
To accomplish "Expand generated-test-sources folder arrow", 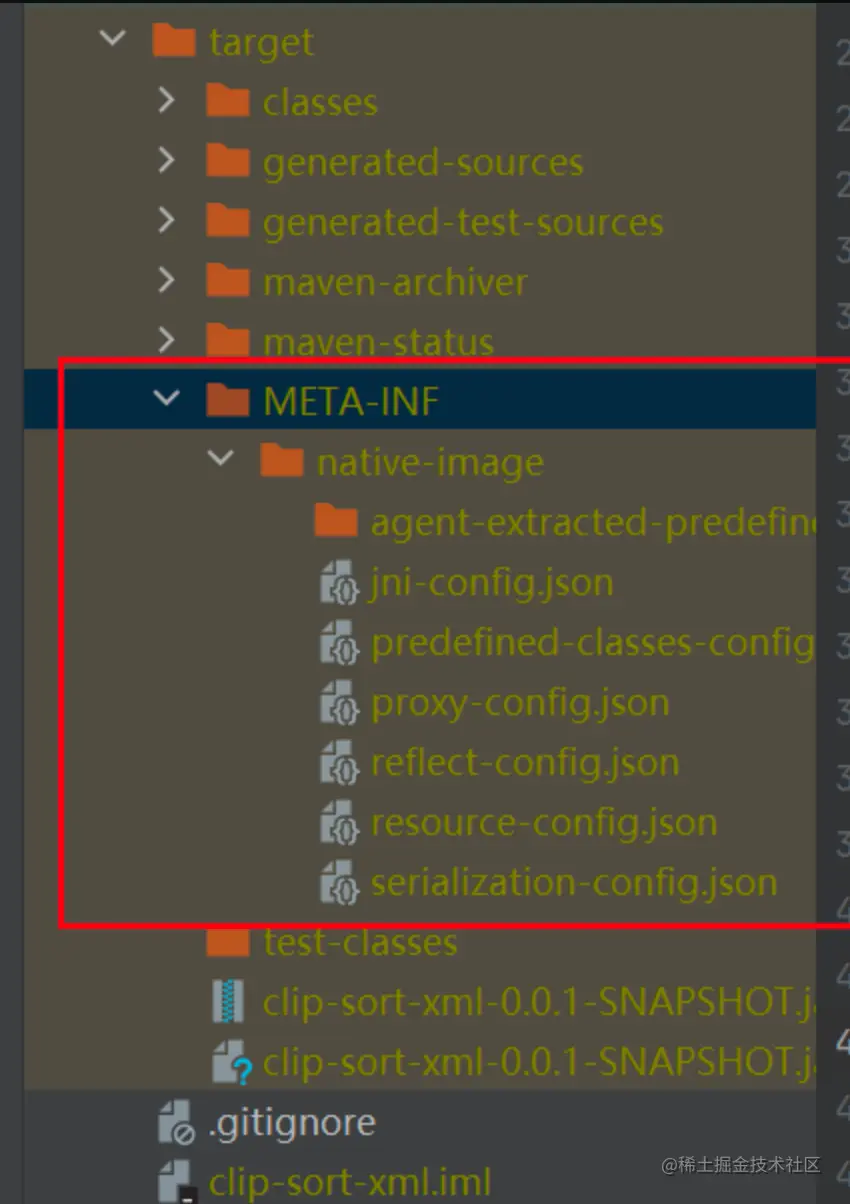I will [167, 220].
